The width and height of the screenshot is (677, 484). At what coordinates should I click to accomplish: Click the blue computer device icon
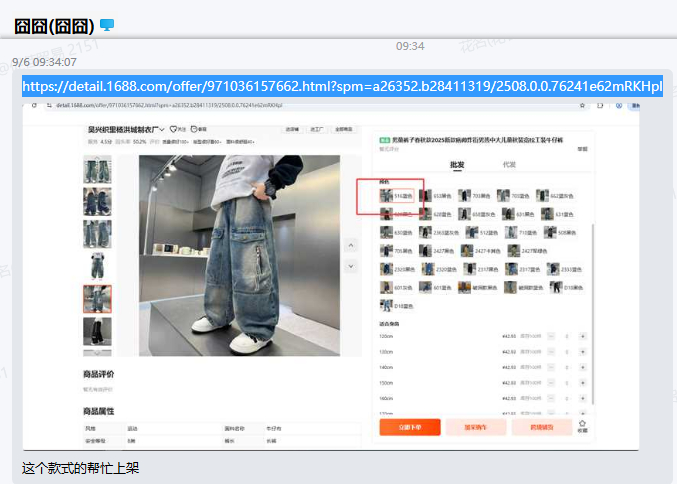(107, 24)
